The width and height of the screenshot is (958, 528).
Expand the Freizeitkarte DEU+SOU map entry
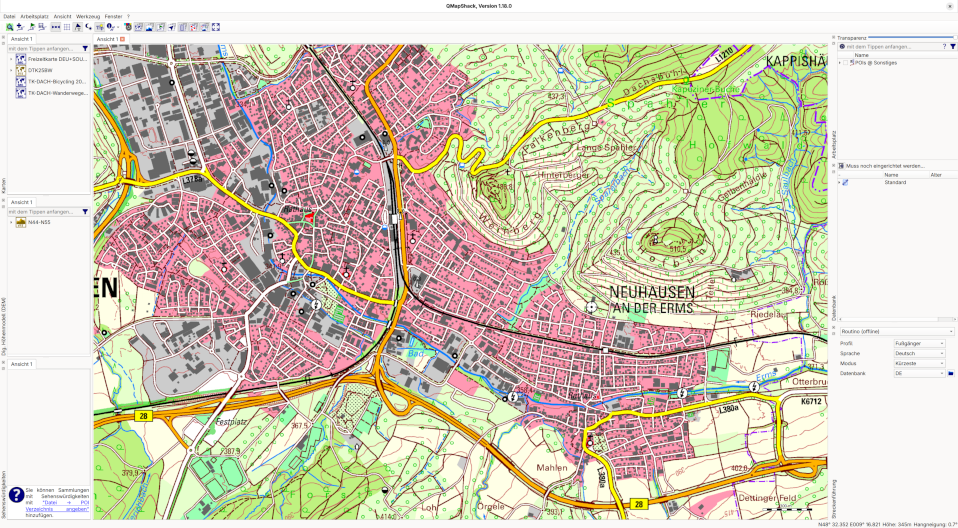[11, 59]
